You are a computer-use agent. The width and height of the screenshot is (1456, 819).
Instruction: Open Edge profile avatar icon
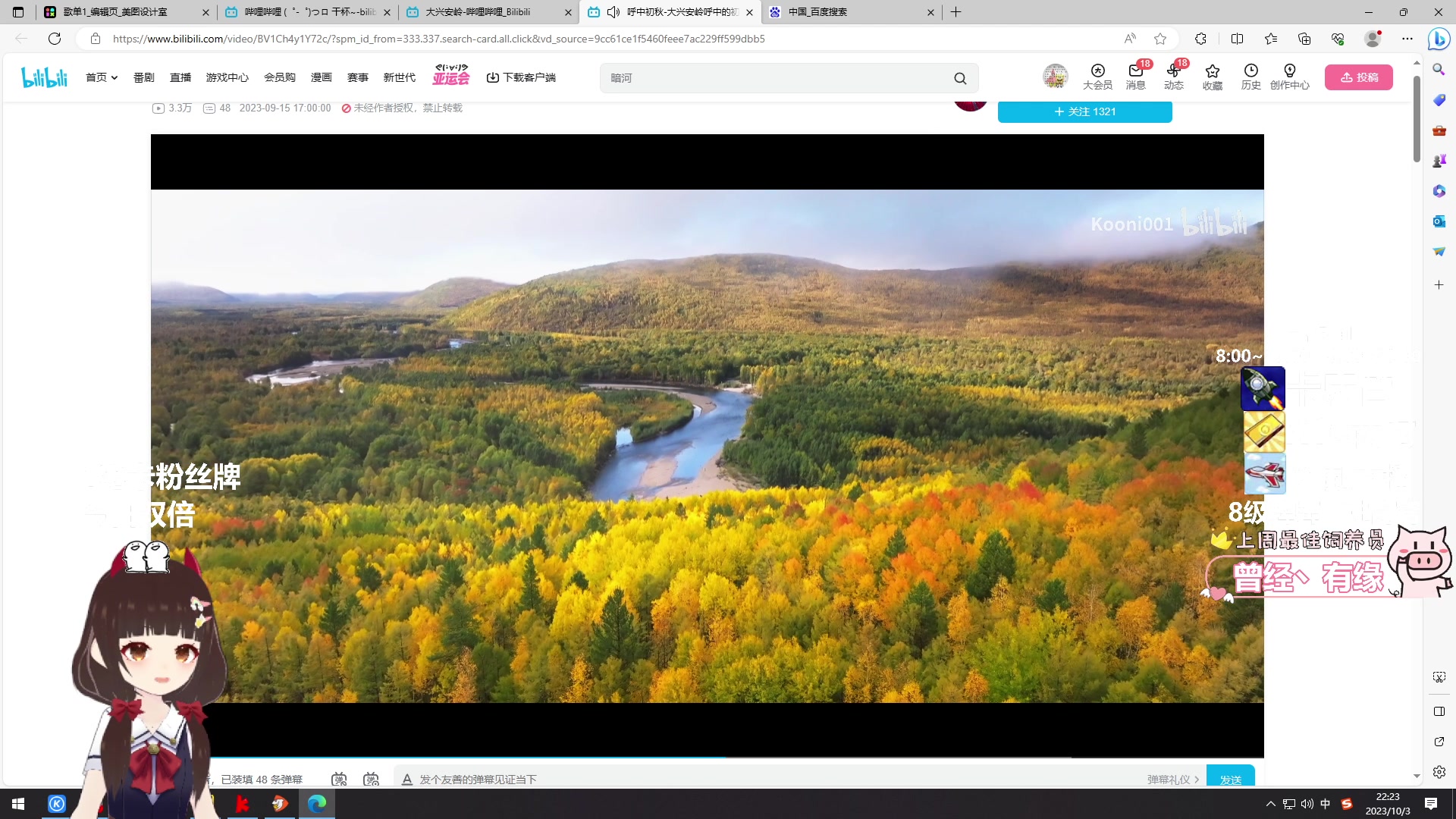click(x=1373, y=39)
